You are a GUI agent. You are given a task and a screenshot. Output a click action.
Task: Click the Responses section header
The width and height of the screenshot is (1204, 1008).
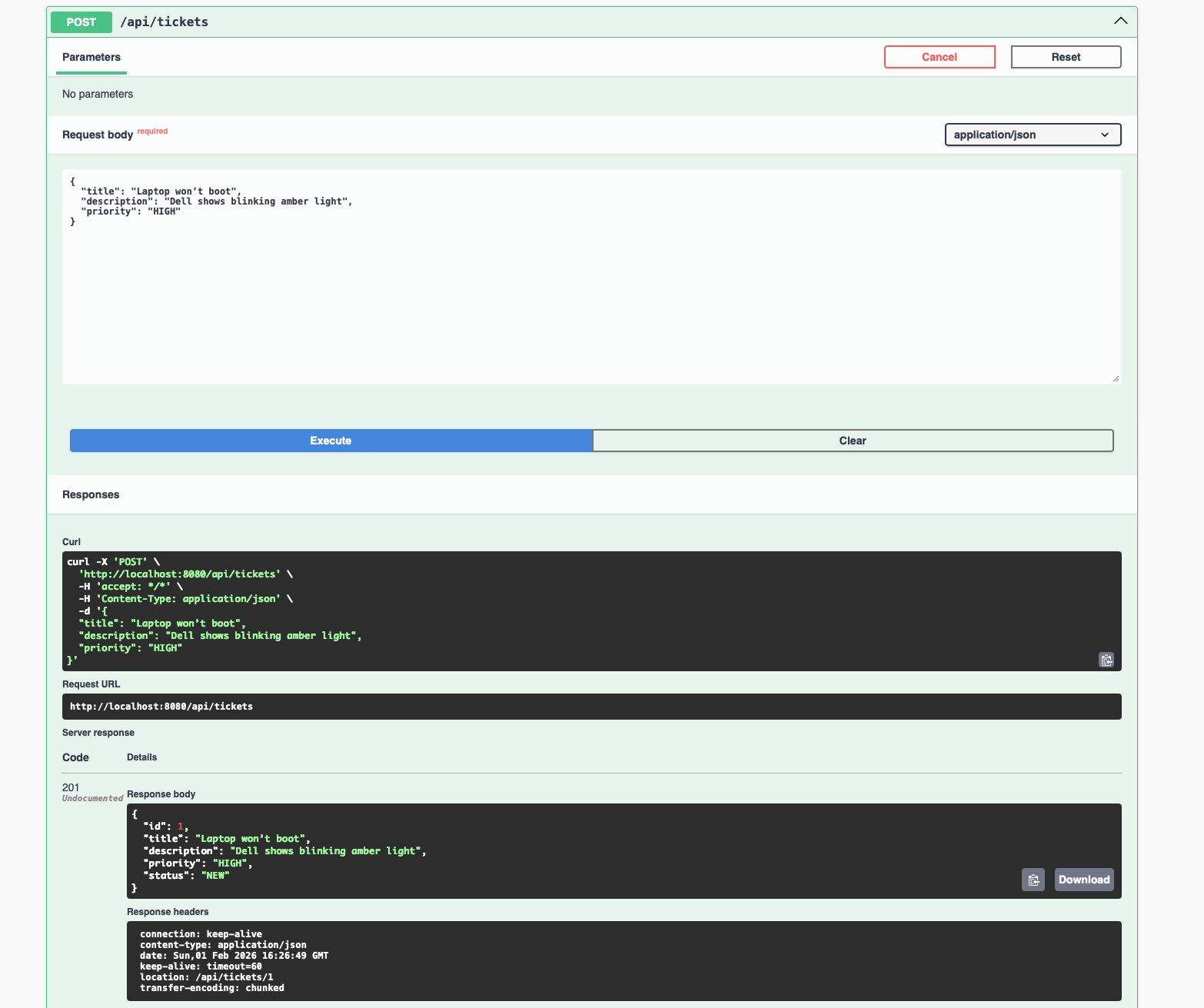coord(90,494)
